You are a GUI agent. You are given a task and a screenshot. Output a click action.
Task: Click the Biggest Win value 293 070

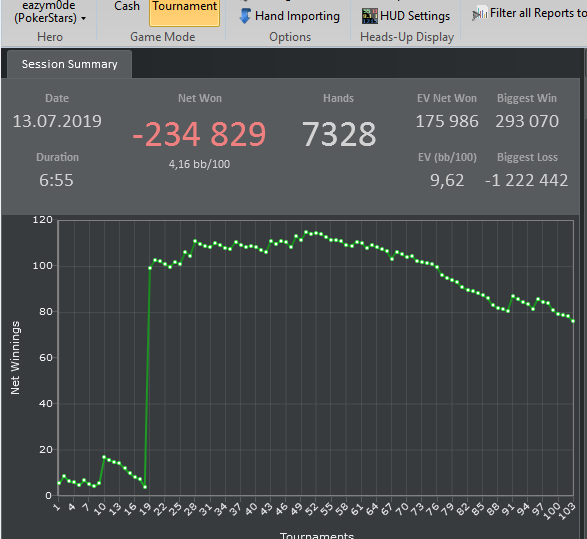[x=527, y=121]
